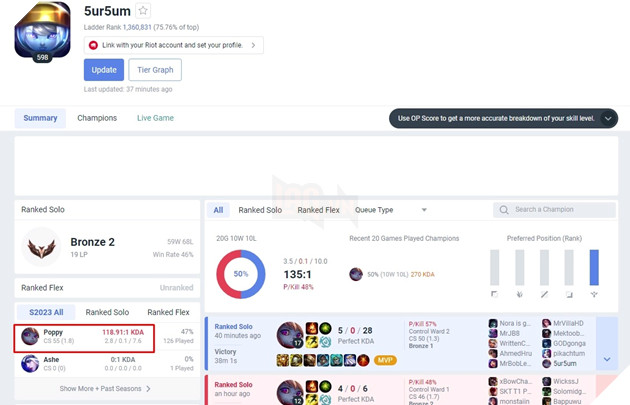Select the top lane position icon

pos(495,295)
